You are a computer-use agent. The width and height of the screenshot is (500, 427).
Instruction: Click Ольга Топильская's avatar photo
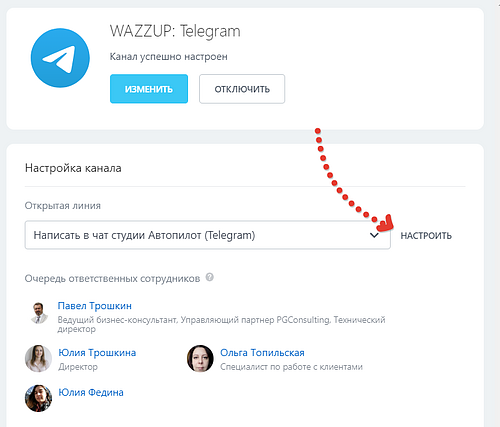coord(200,359)
